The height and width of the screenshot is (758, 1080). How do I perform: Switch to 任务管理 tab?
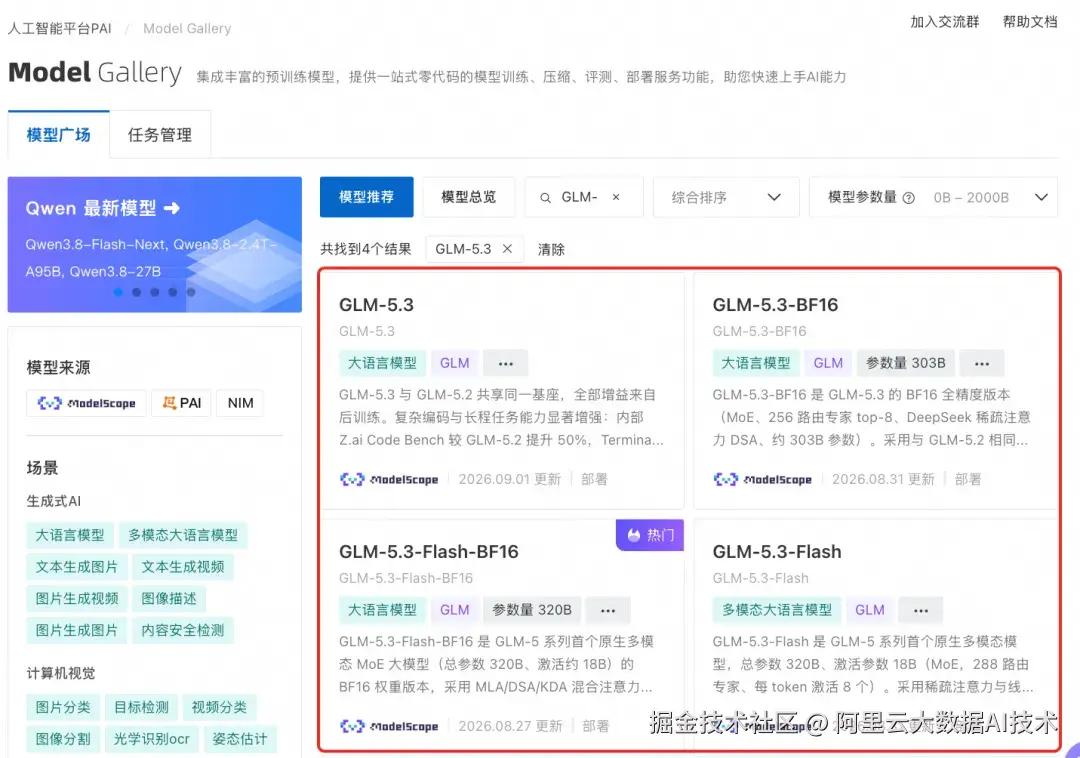[x=160, y=135]
